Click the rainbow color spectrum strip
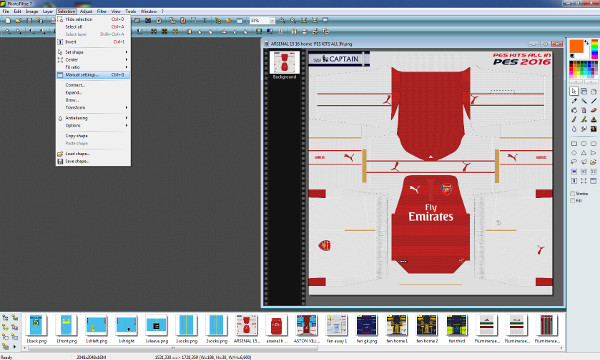The height and width of the screenshot is (360, 600). click(x=594, y=49)
